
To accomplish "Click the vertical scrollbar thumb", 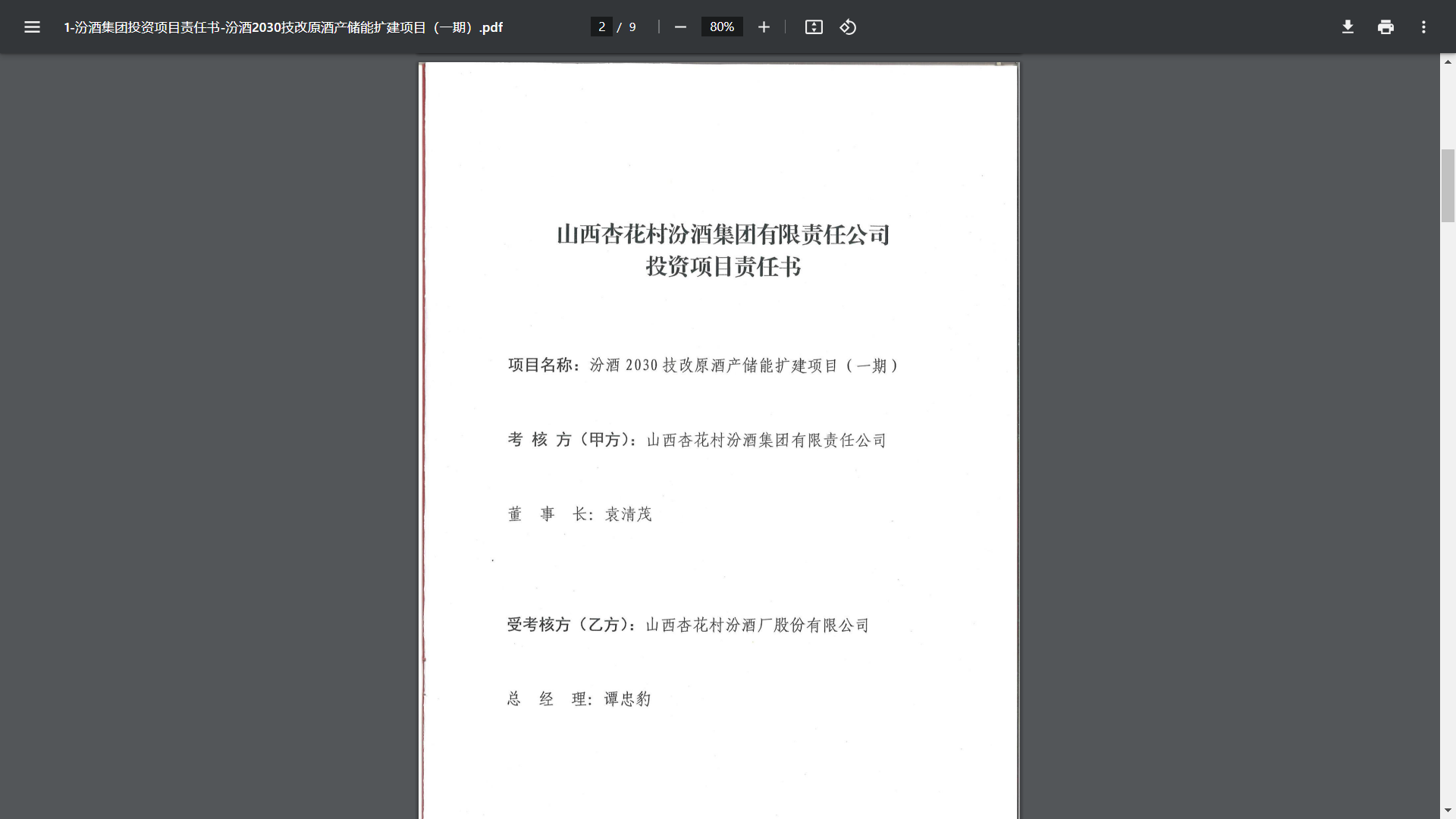I will point(1448,186).
